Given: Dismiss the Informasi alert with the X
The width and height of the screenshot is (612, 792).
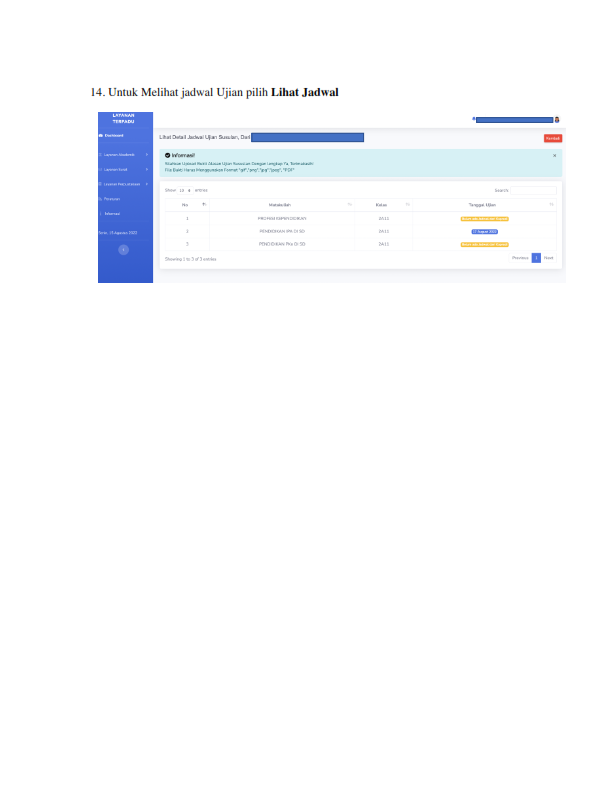Looking at the screenshot, I should tap(554, 156).
